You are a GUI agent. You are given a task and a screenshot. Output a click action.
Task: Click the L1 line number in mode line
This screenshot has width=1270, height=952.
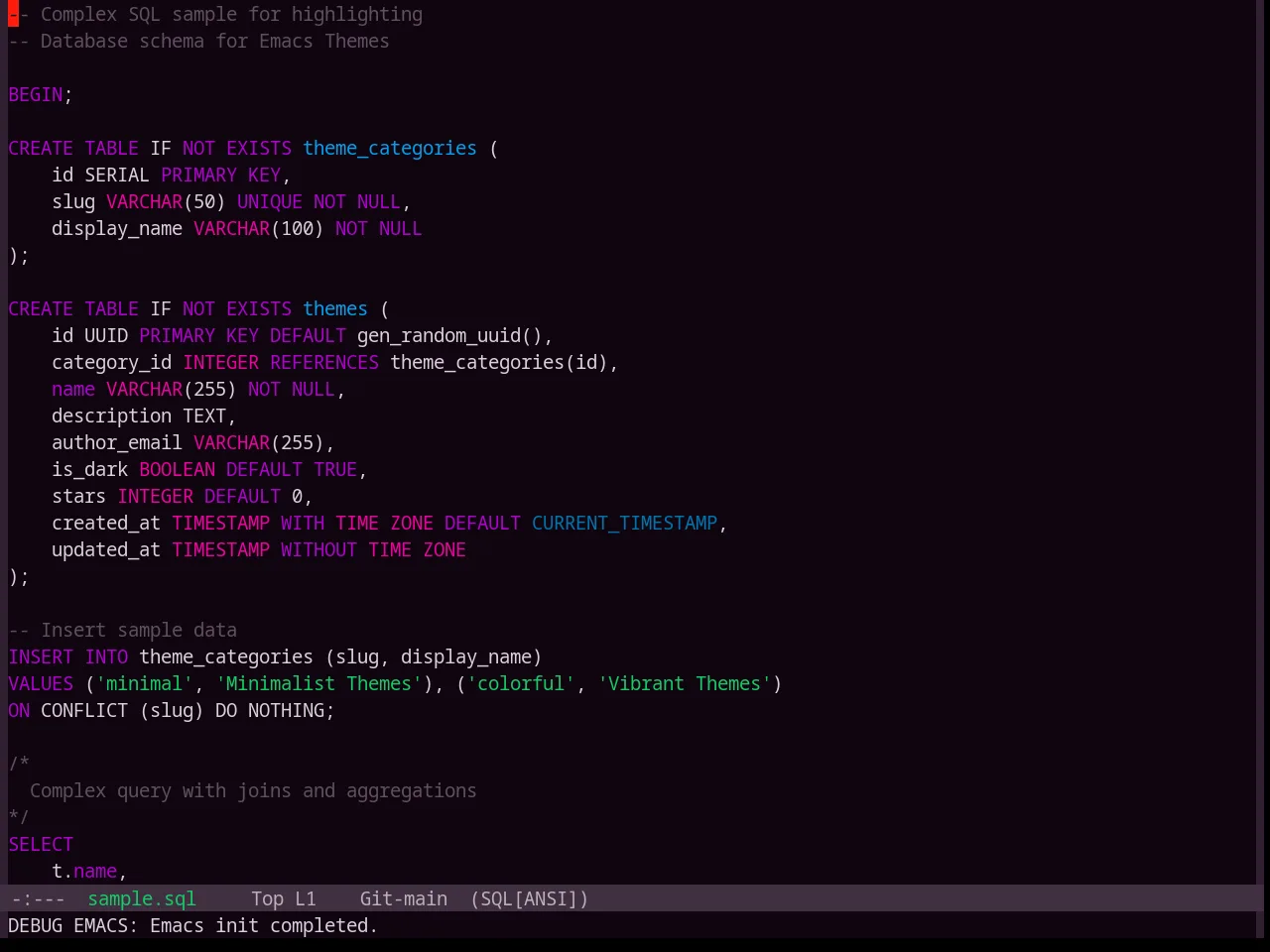305,898
